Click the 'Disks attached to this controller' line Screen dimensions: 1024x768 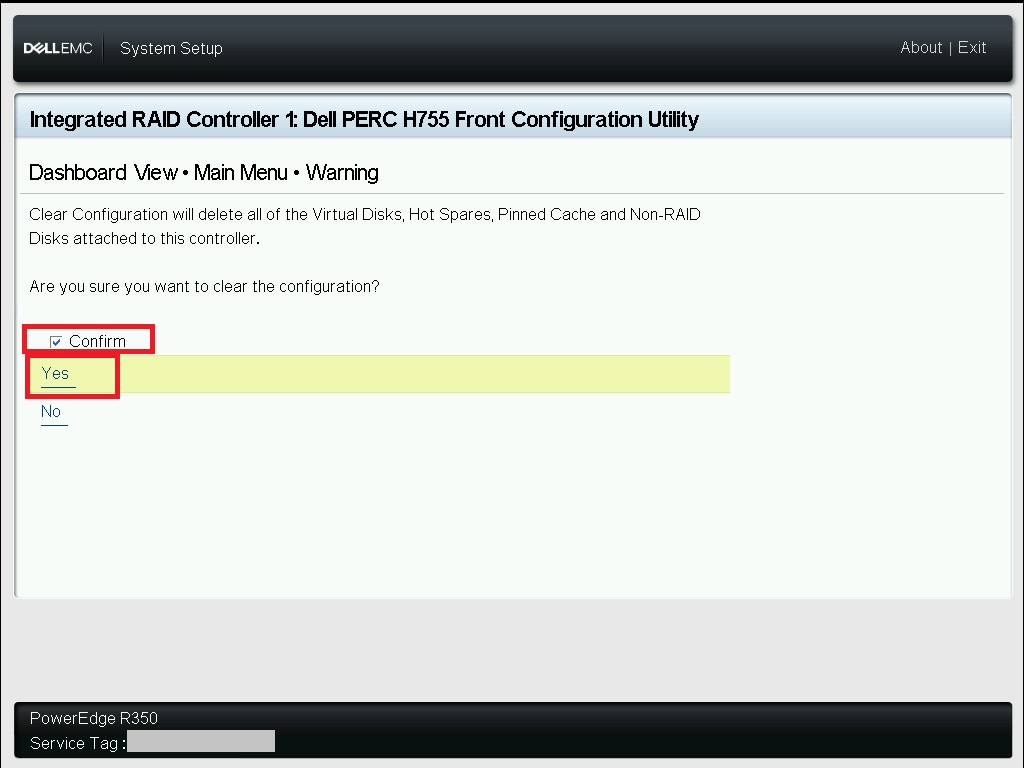coord(144,238)
